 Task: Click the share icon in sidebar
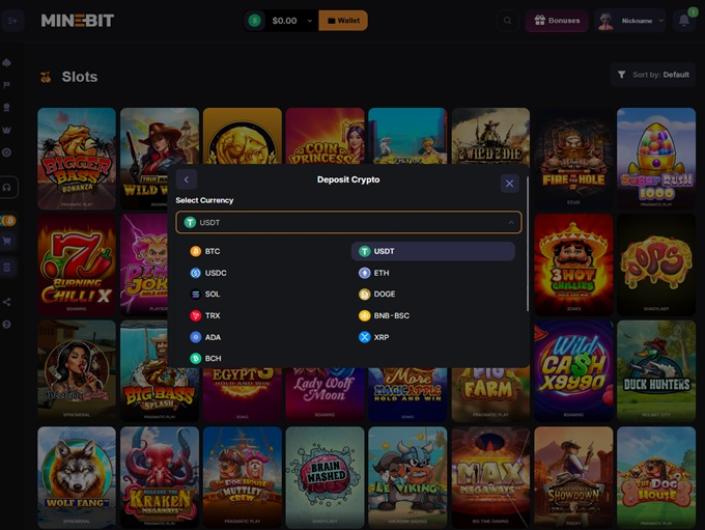(x=8, y=302)
